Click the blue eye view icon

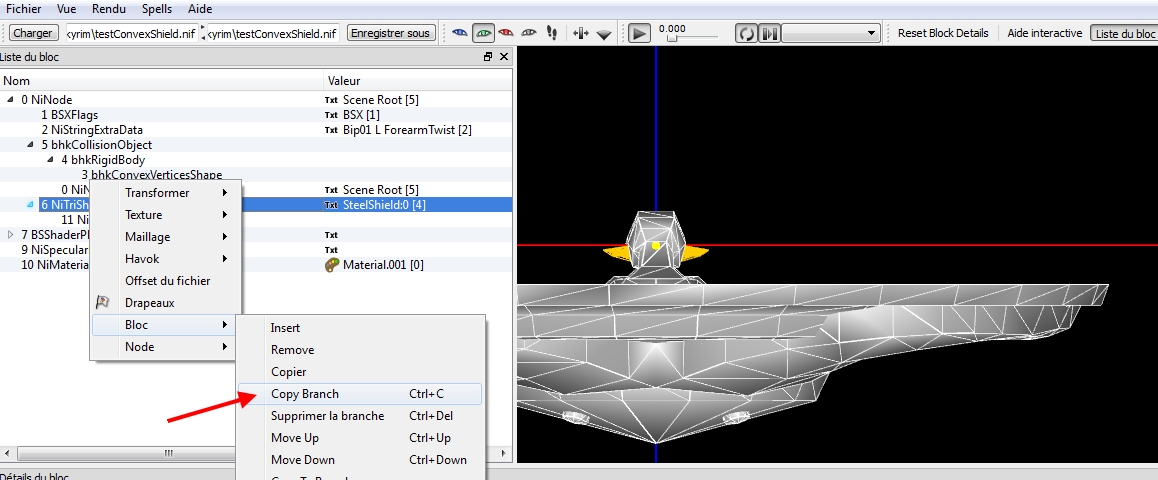click(460, 33)
